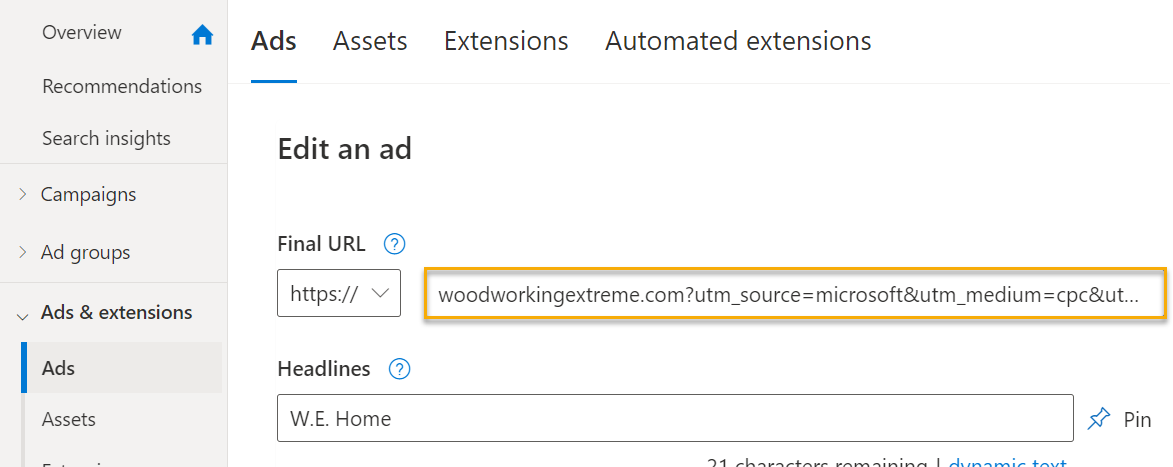
Task: Open the Final URL help icon
Action: [x=395, y=243]
